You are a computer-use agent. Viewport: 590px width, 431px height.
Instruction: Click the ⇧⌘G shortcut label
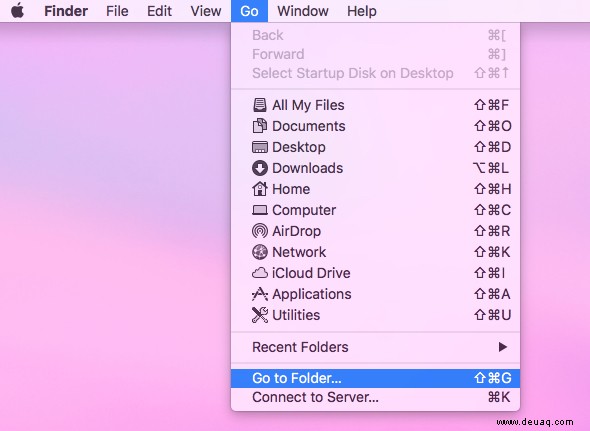493,378
